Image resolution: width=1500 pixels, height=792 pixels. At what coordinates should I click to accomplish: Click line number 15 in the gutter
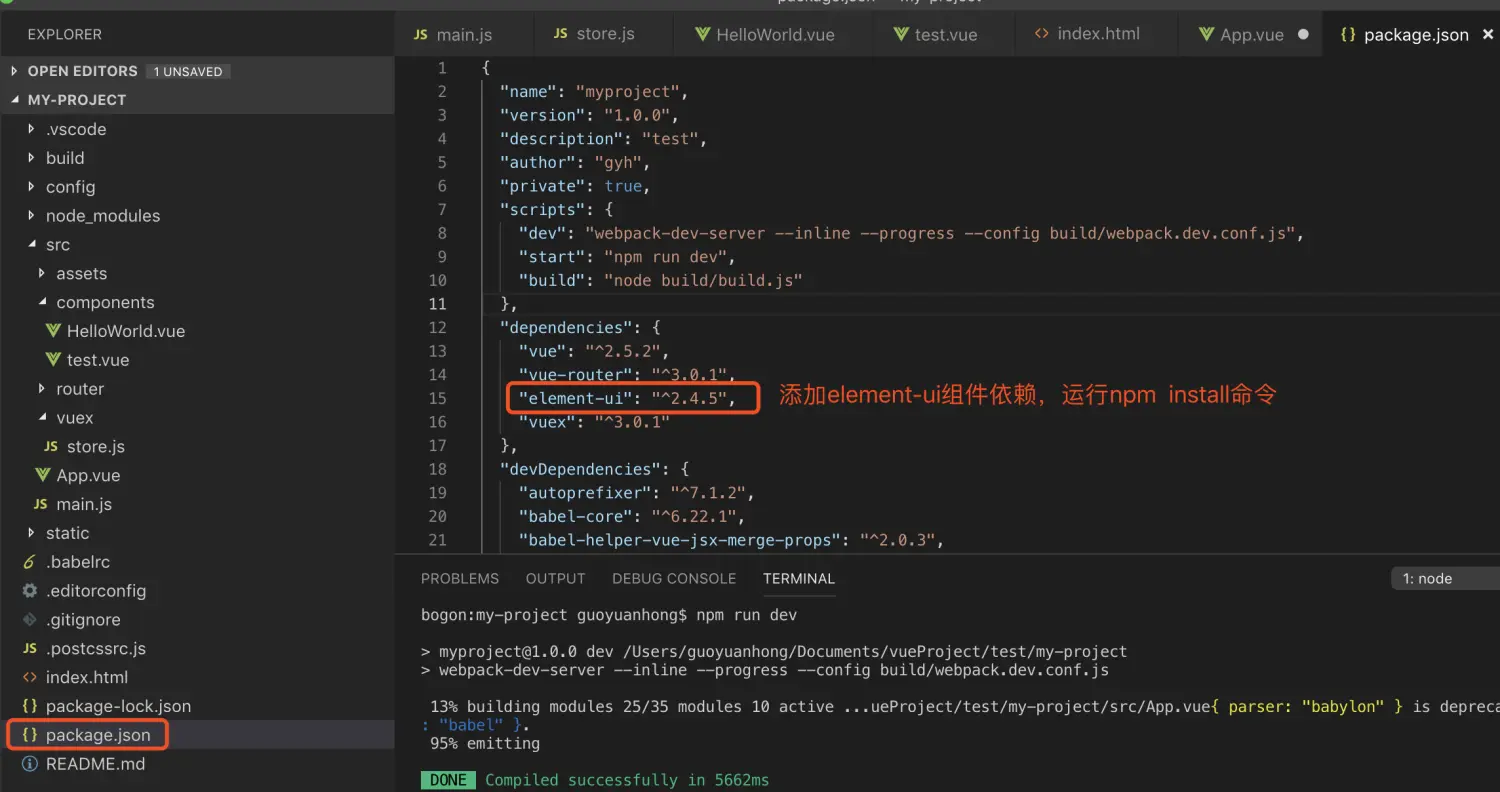coord(438,398)
